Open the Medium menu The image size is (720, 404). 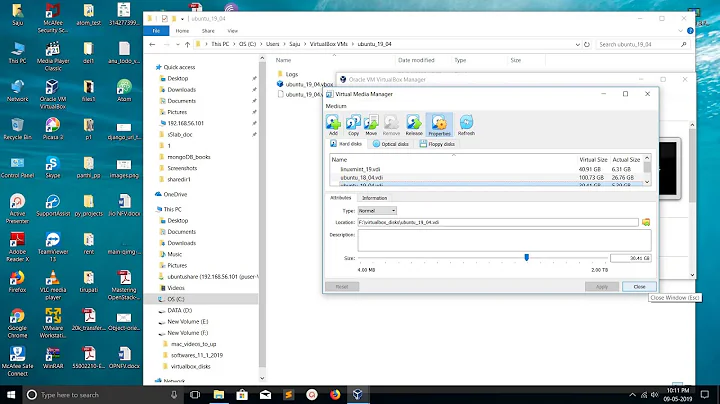336,106
